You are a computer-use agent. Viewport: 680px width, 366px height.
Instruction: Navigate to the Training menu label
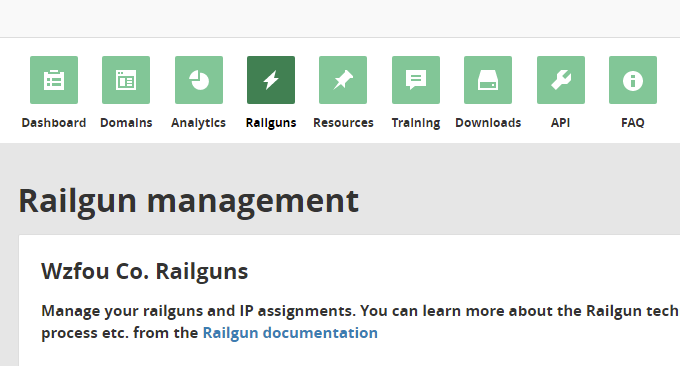coord(416,123)
